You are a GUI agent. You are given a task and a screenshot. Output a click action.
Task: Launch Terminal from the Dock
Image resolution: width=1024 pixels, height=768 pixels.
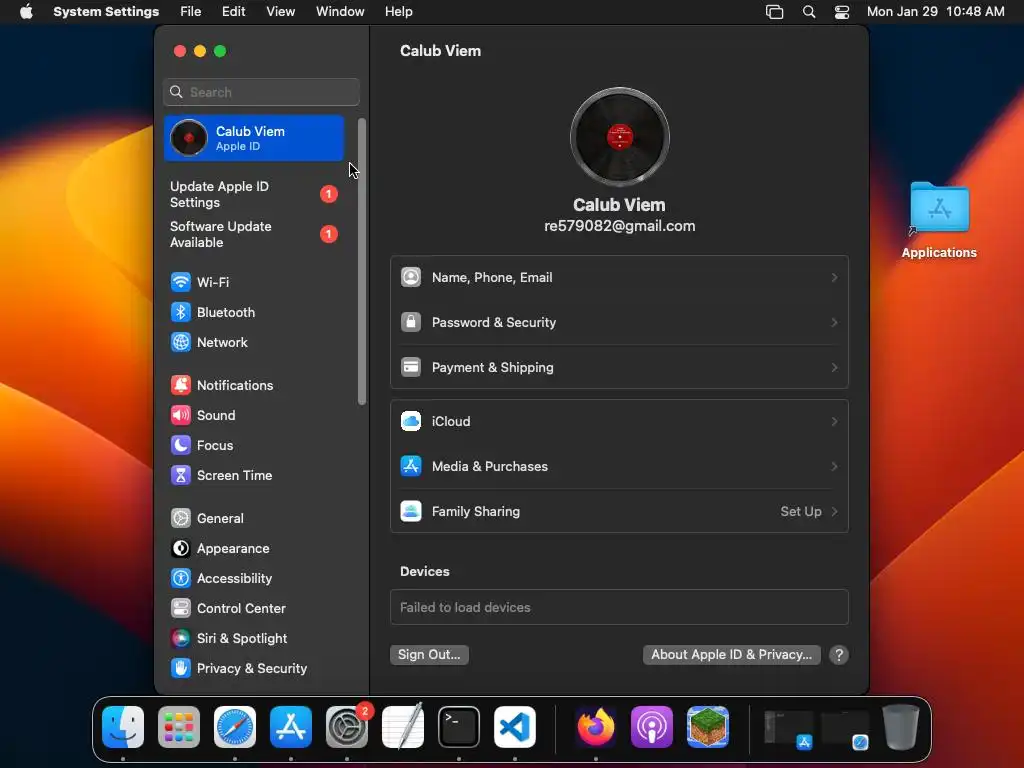click(x=459, y=727)
